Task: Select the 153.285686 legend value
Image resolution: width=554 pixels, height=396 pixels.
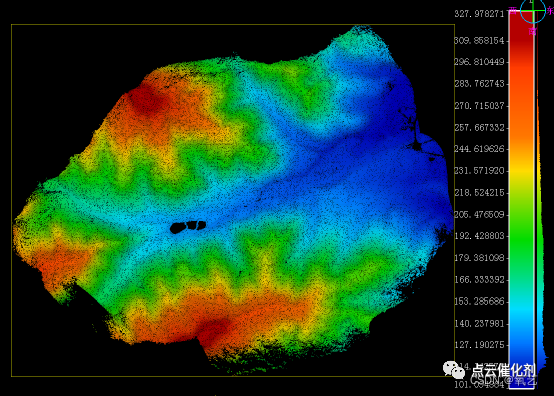Action: click(479, 301)
